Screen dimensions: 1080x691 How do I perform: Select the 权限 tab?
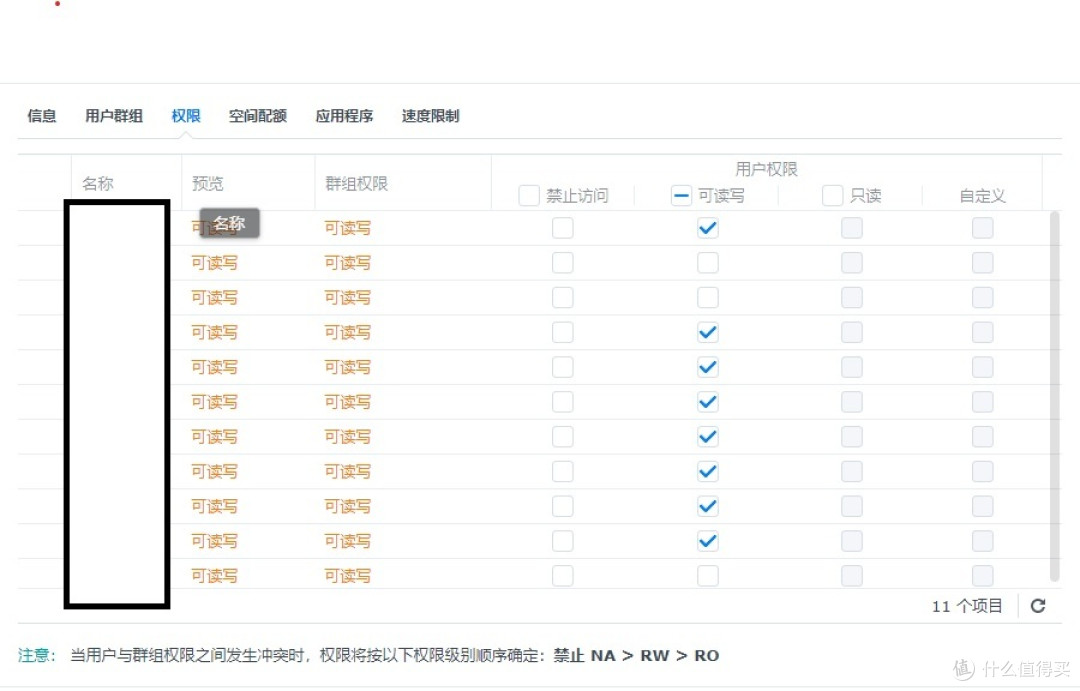186,116
